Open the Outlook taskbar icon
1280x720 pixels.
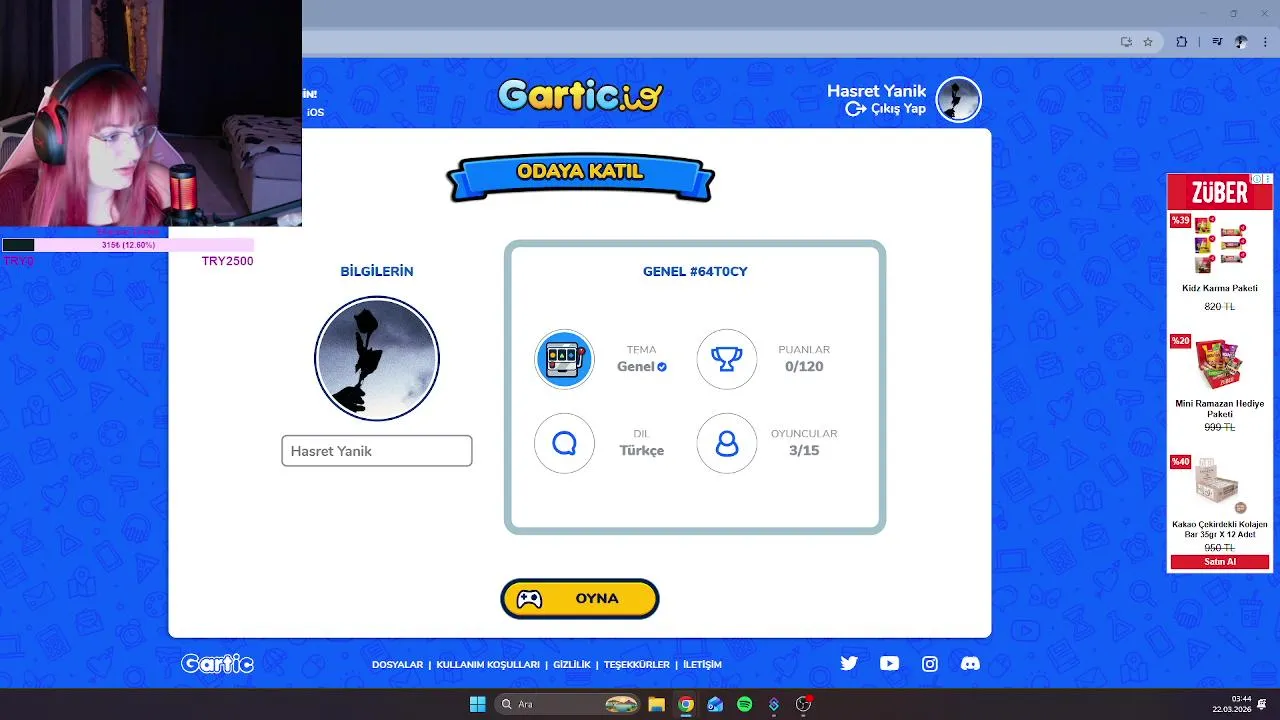tap(715, 704)
